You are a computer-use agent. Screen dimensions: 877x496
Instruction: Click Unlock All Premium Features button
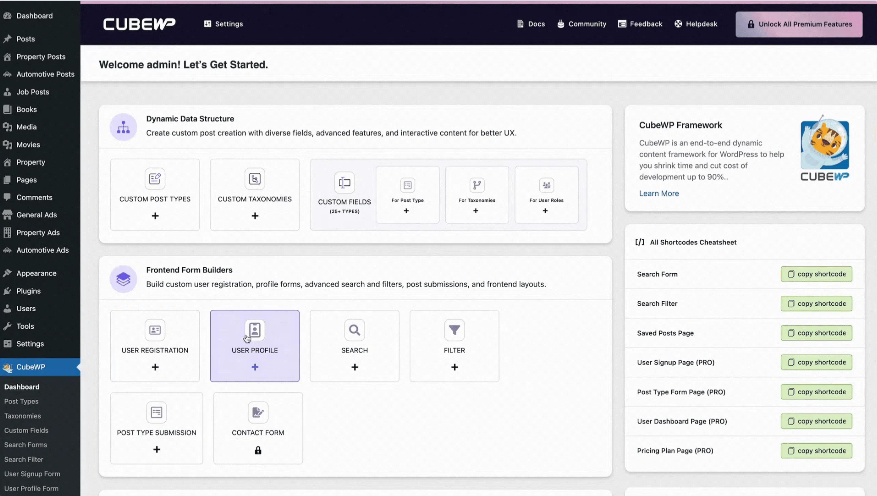click(799, 25)
